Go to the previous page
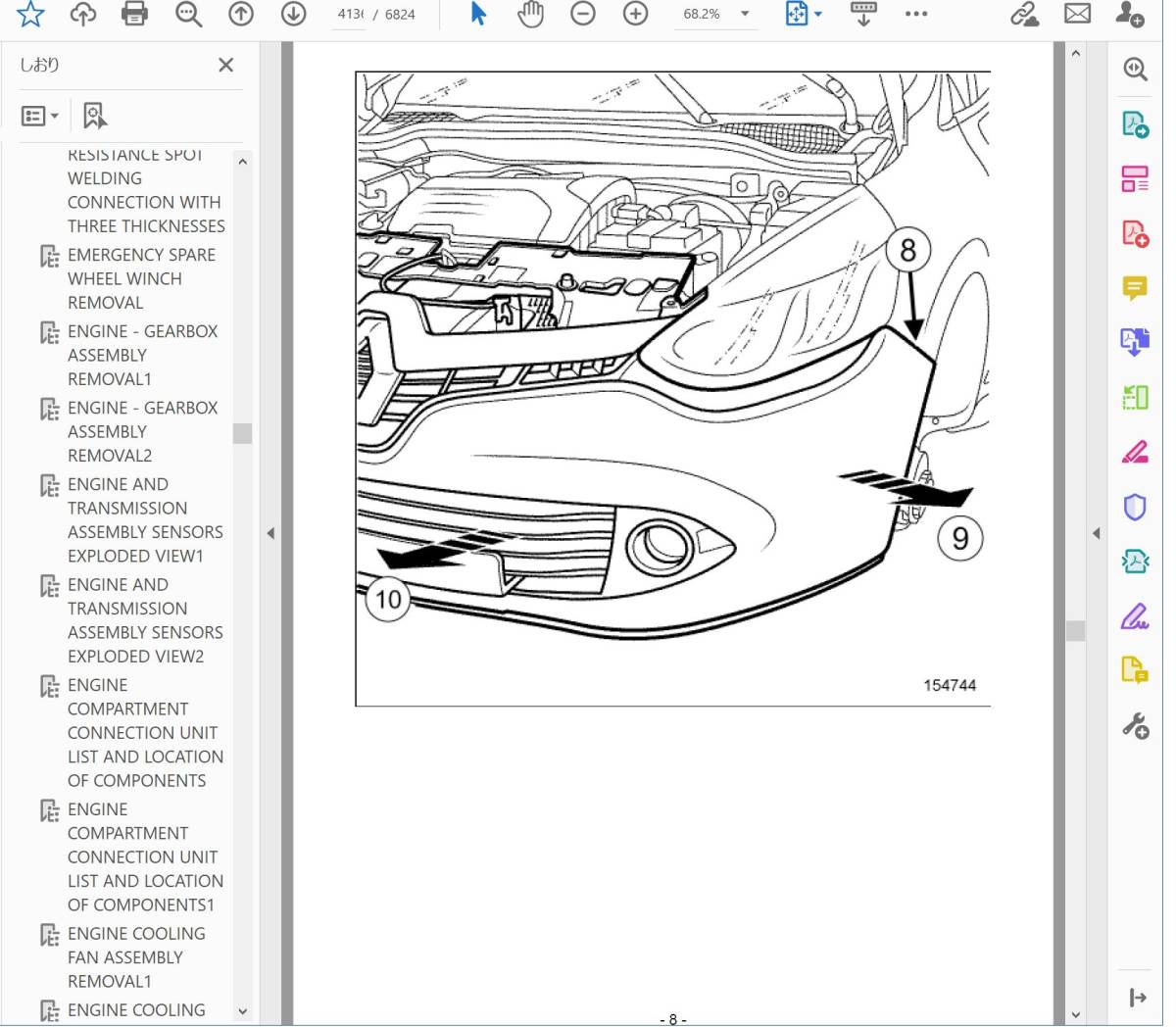The height and width of the screenshot is (1027, 1176). pyautogui.click(x=241, y=14)
